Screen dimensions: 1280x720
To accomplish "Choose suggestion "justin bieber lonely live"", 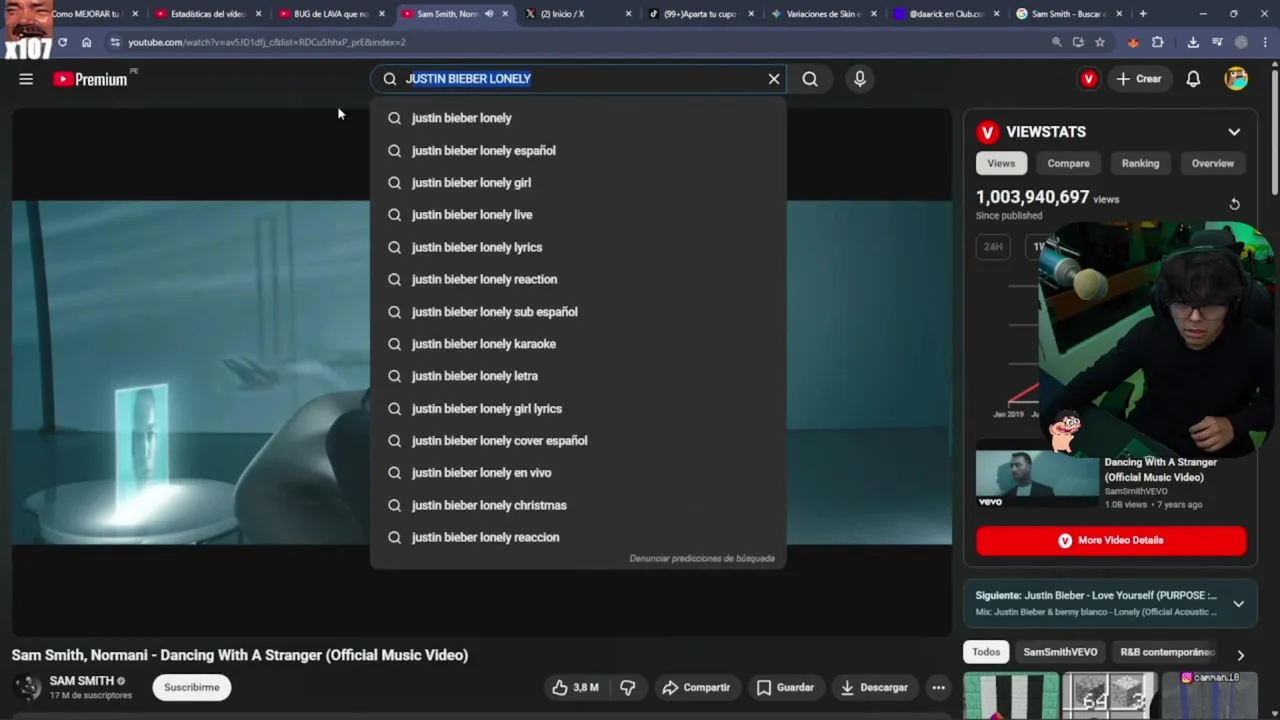I will point(578,215).
